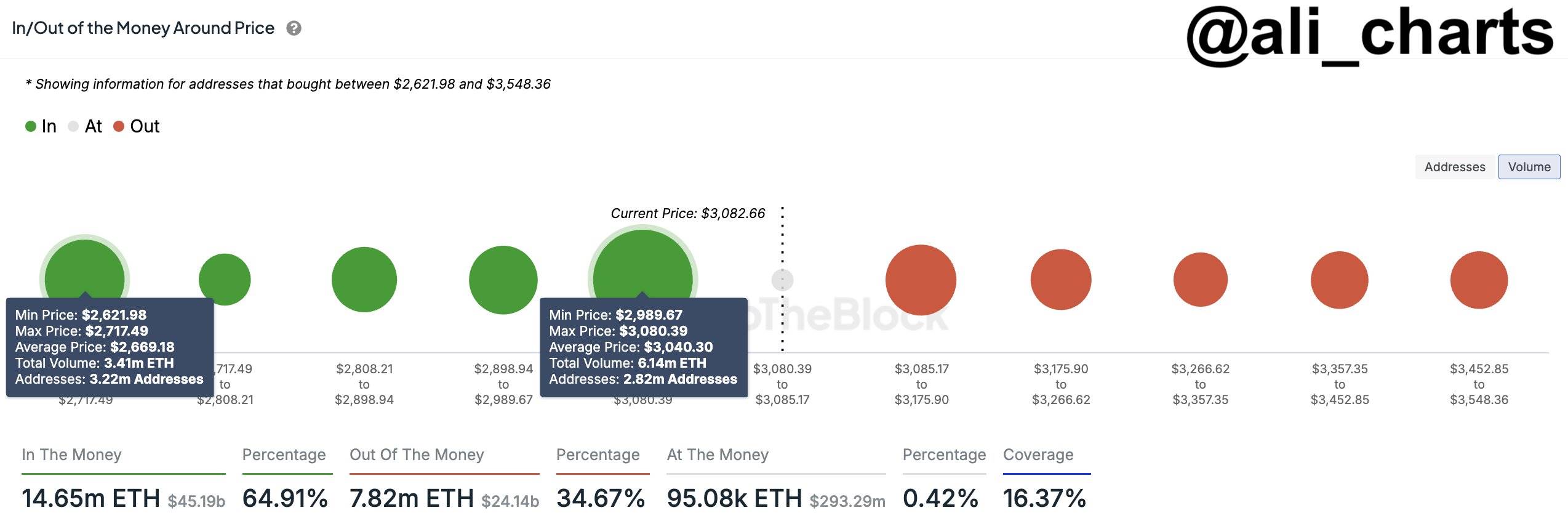1568x526 pixels.
Task: Select the Volume view tab
Action: pyautogui.click(x=1530, y=166)
